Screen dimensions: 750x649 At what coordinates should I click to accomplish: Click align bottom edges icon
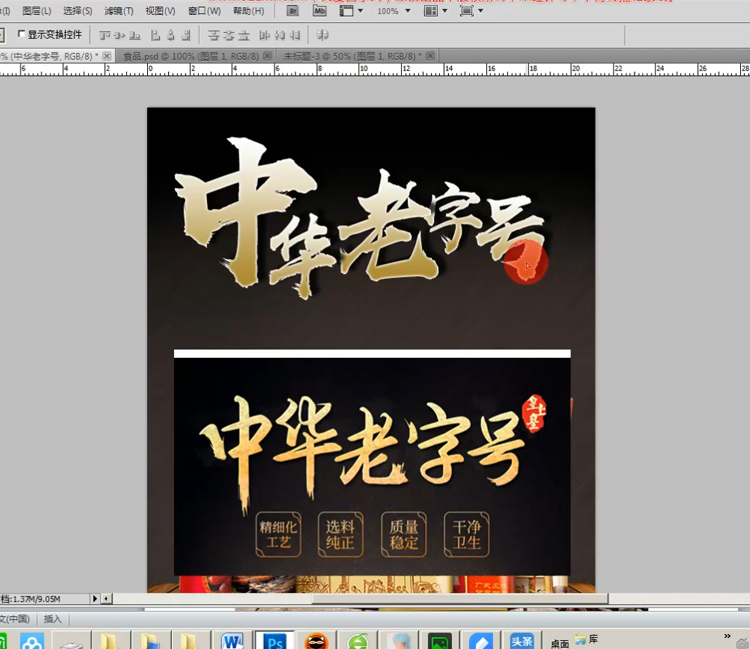[135, 35]
